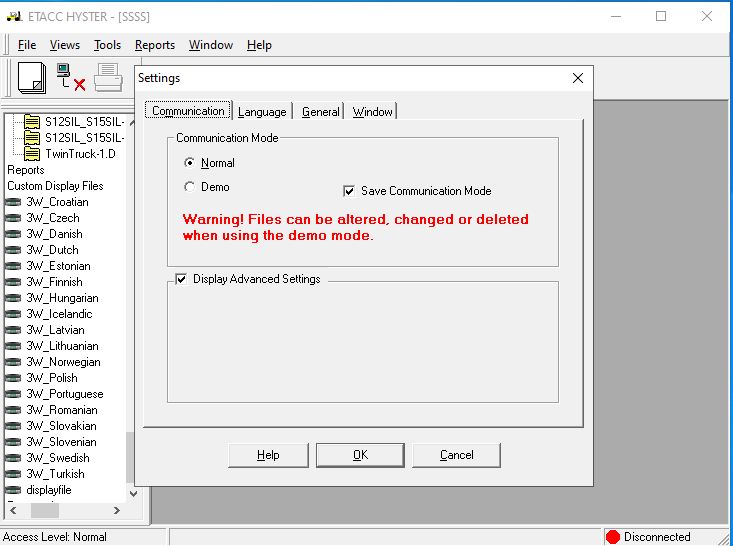The height and width of the screenshot is (546, 733).
Task: Click the display file icon beside 3W_Norwegian
Action: coord(13,362)
